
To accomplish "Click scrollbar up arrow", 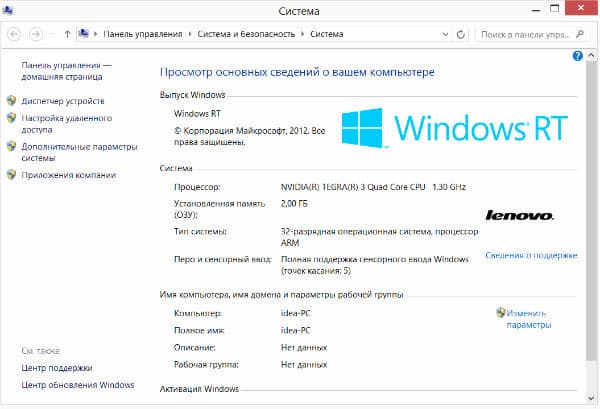I will pyautogui.click(x=591, y=55).
